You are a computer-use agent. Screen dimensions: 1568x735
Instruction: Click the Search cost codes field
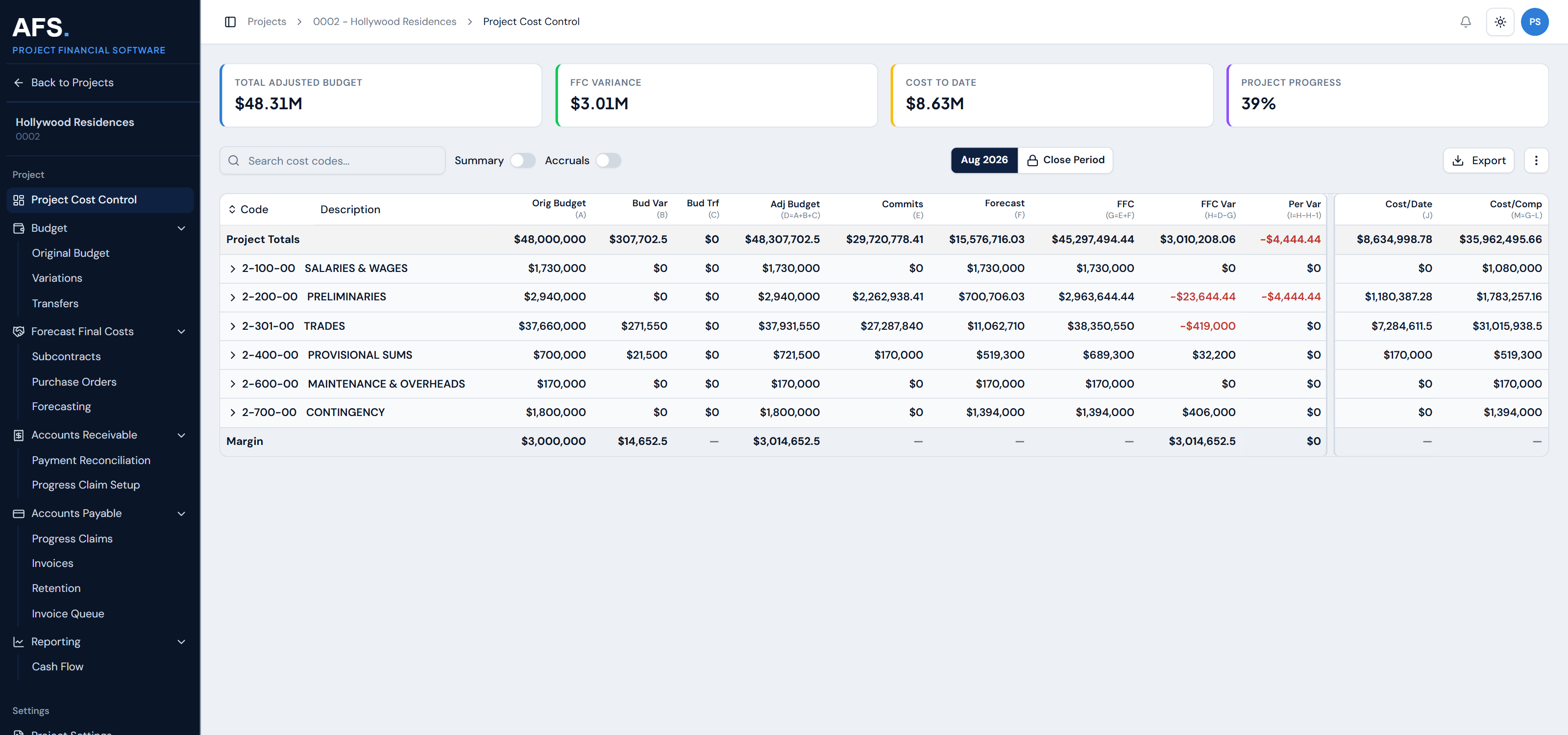[x=332, y=161]
